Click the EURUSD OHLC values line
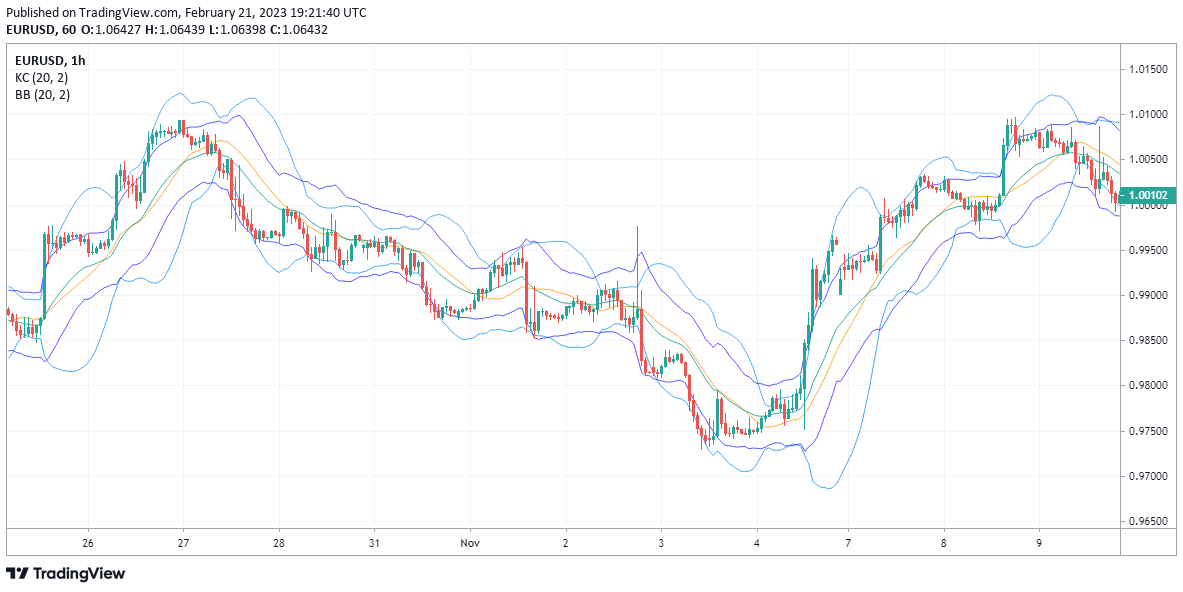The height and width of the screenshot is (592, 1183). (167, 29)
